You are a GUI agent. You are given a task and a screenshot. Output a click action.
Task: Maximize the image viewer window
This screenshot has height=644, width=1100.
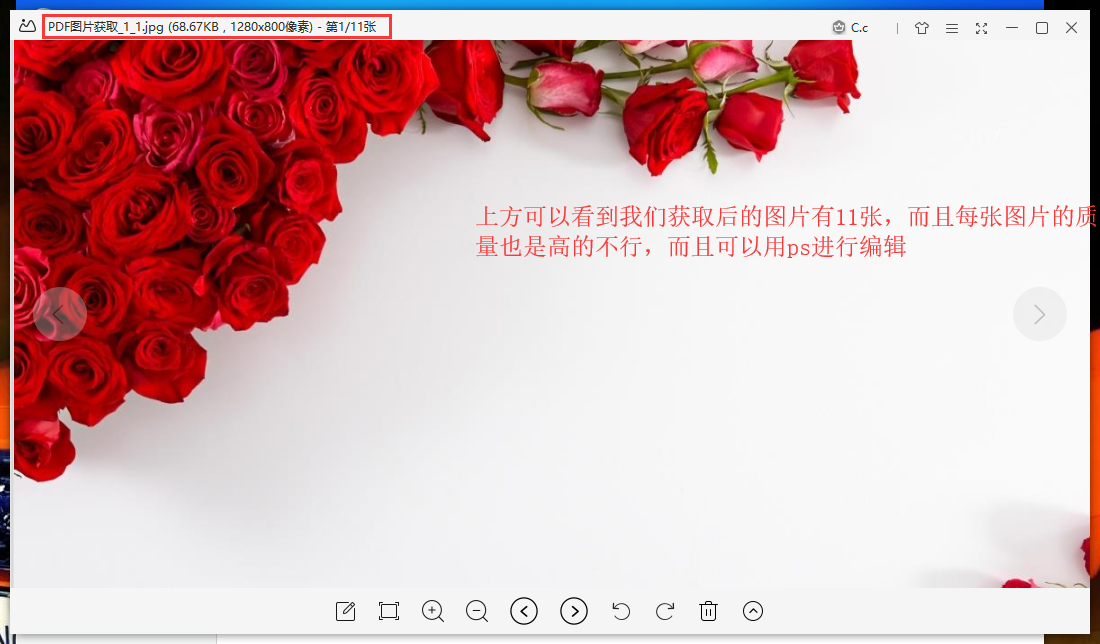pos(1042,28)
